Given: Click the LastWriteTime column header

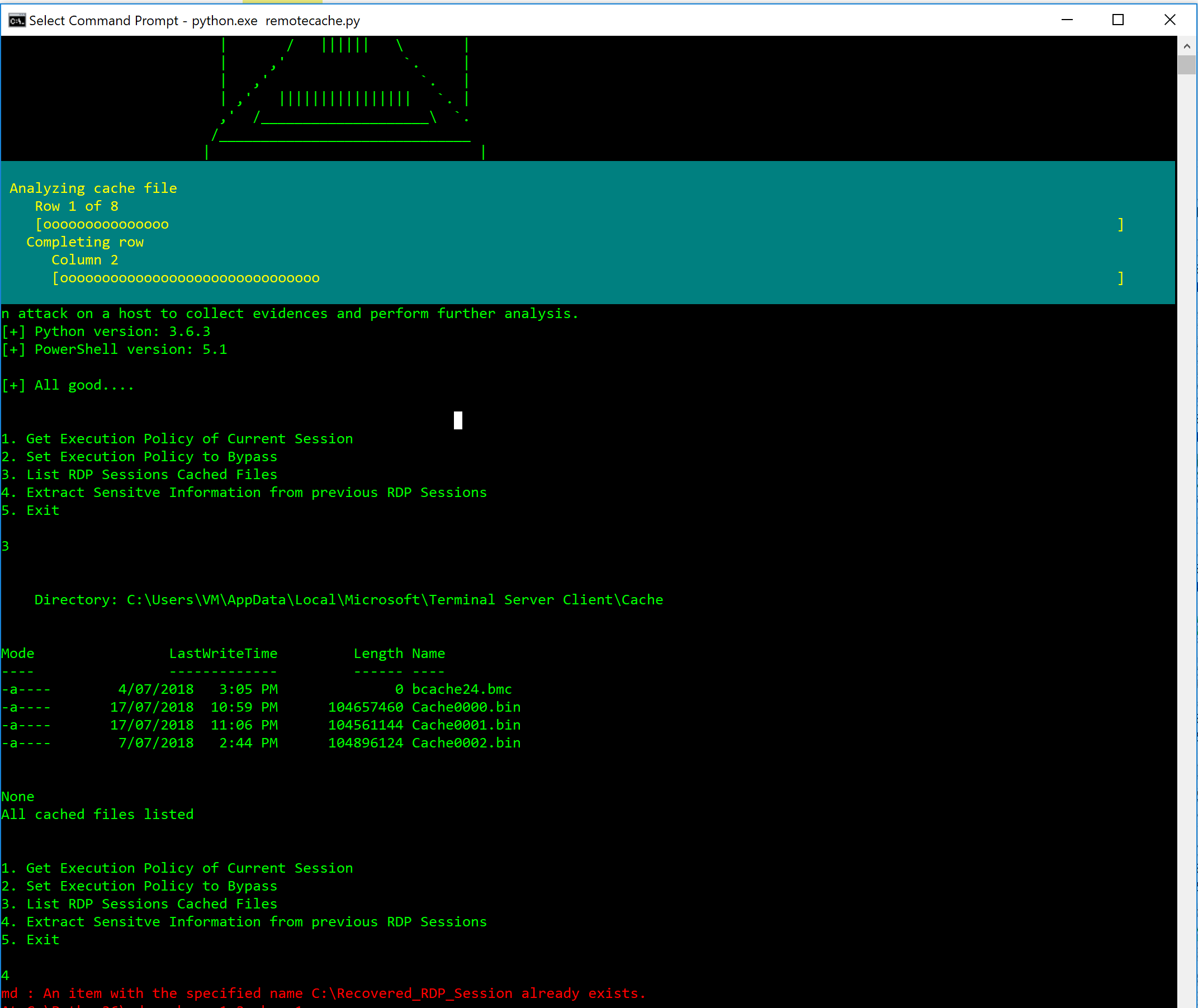Looking at the screenshot, I should [x=223, y=653].
